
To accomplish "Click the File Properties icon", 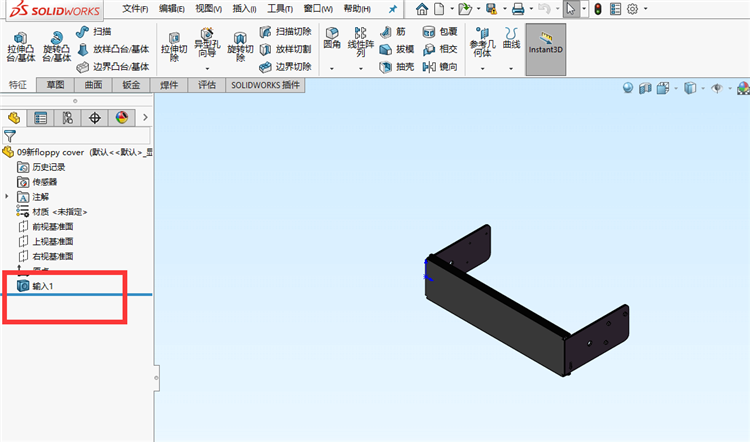I will click(x=616, y=9).
